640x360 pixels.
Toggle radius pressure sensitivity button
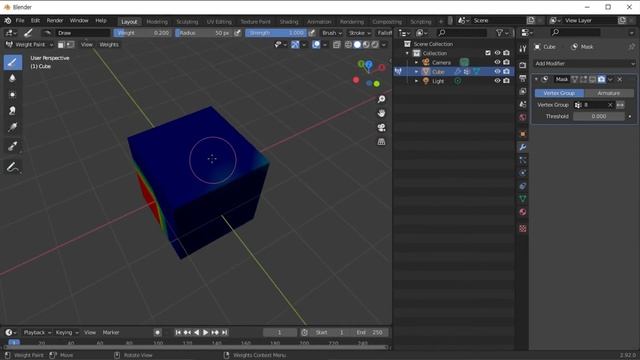237,33
